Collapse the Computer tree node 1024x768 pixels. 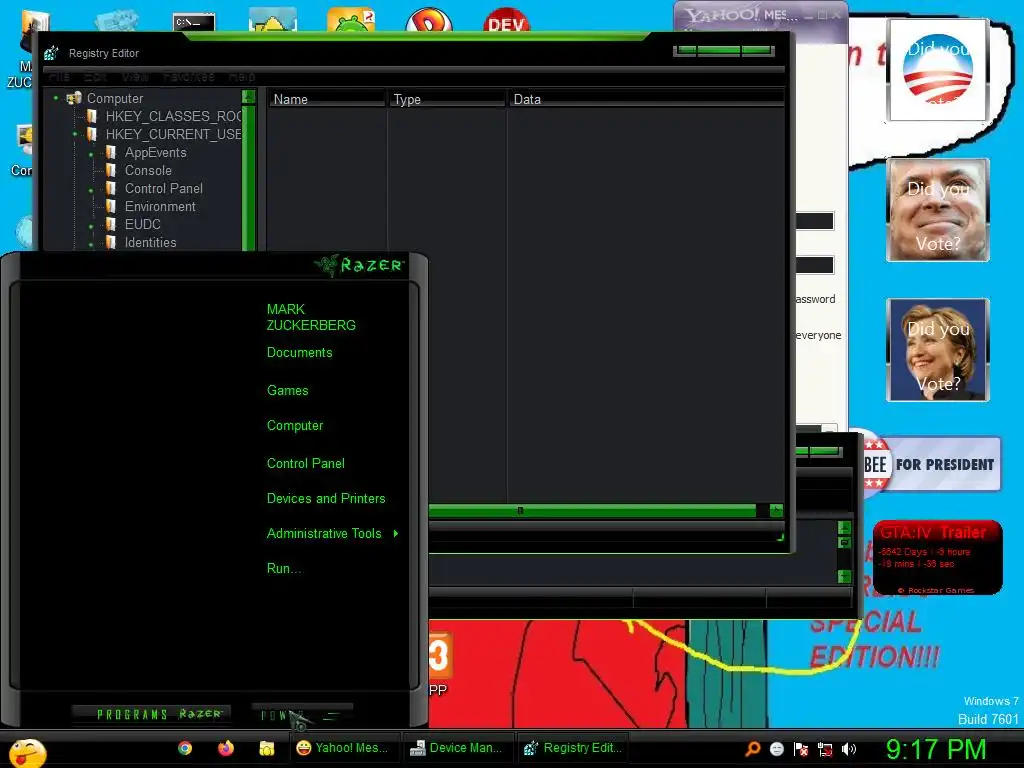56,98
